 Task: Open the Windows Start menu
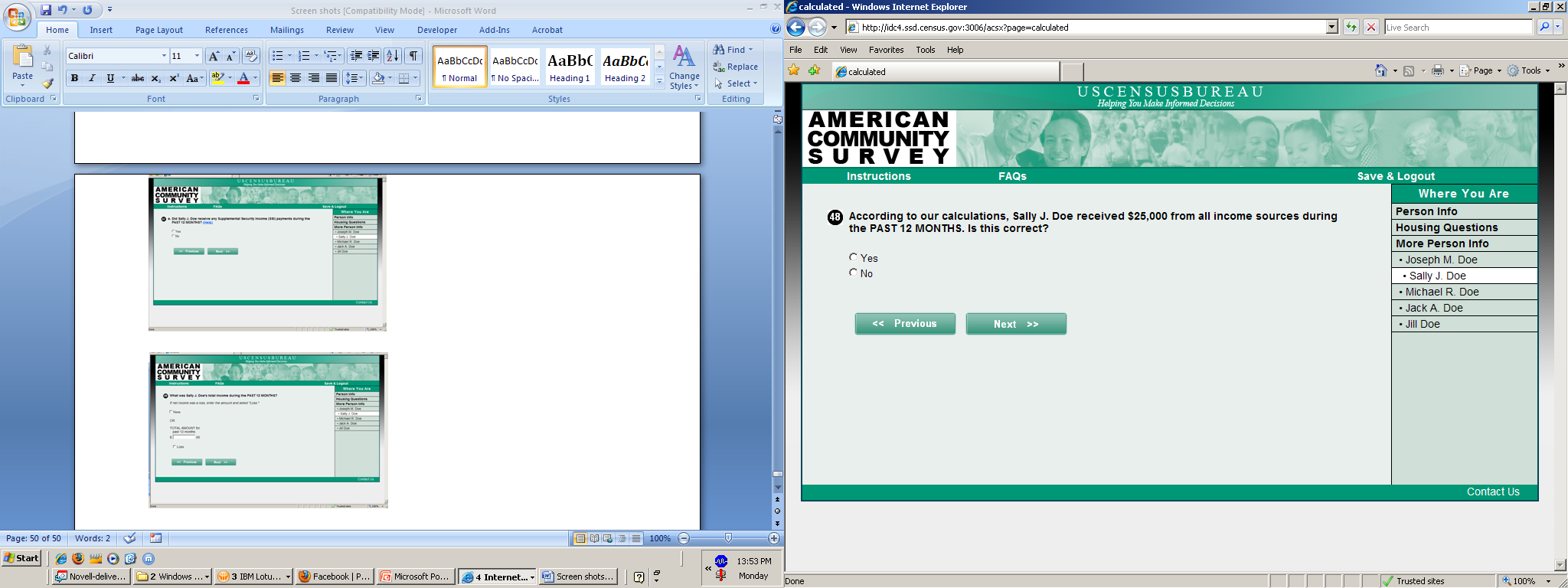[21, 557]
